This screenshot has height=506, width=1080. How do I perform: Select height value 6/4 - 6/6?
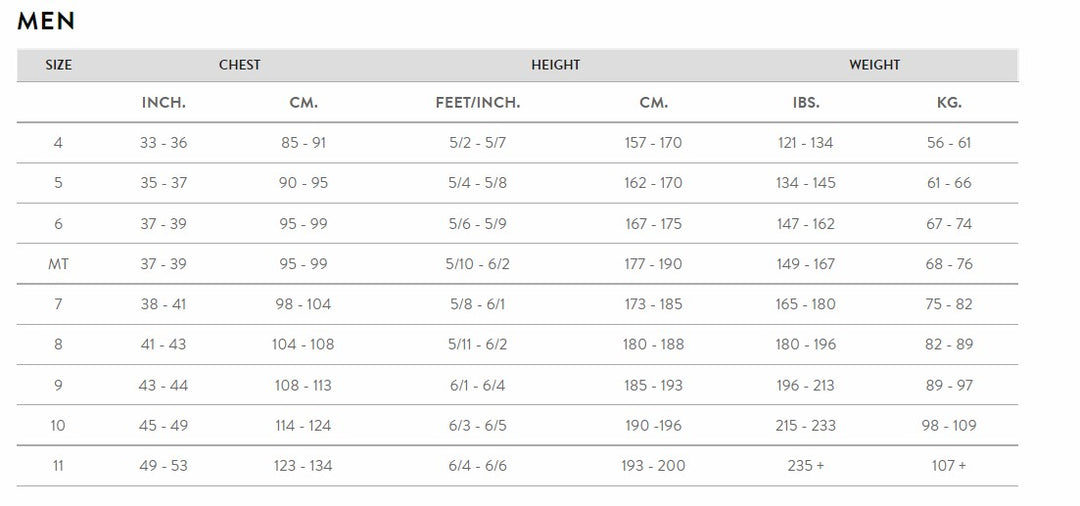[x=478, y=466]
